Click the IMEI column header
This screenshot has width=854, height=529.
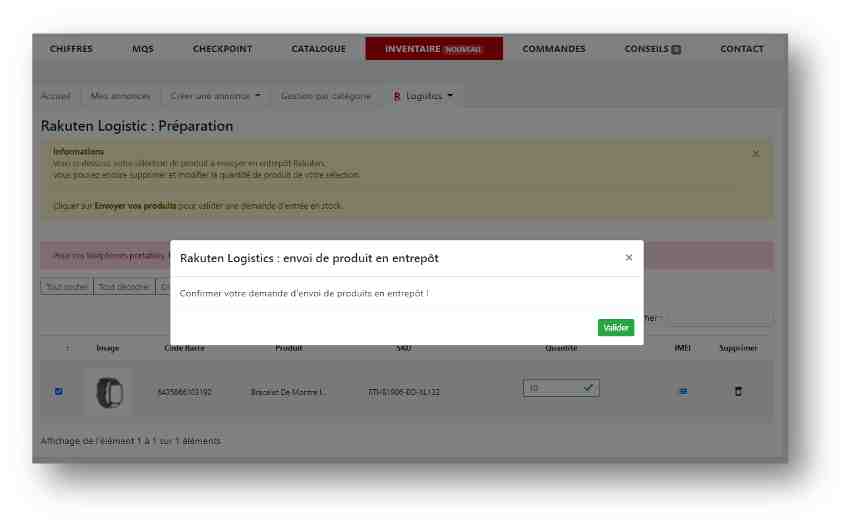click(x=682, y=348)
